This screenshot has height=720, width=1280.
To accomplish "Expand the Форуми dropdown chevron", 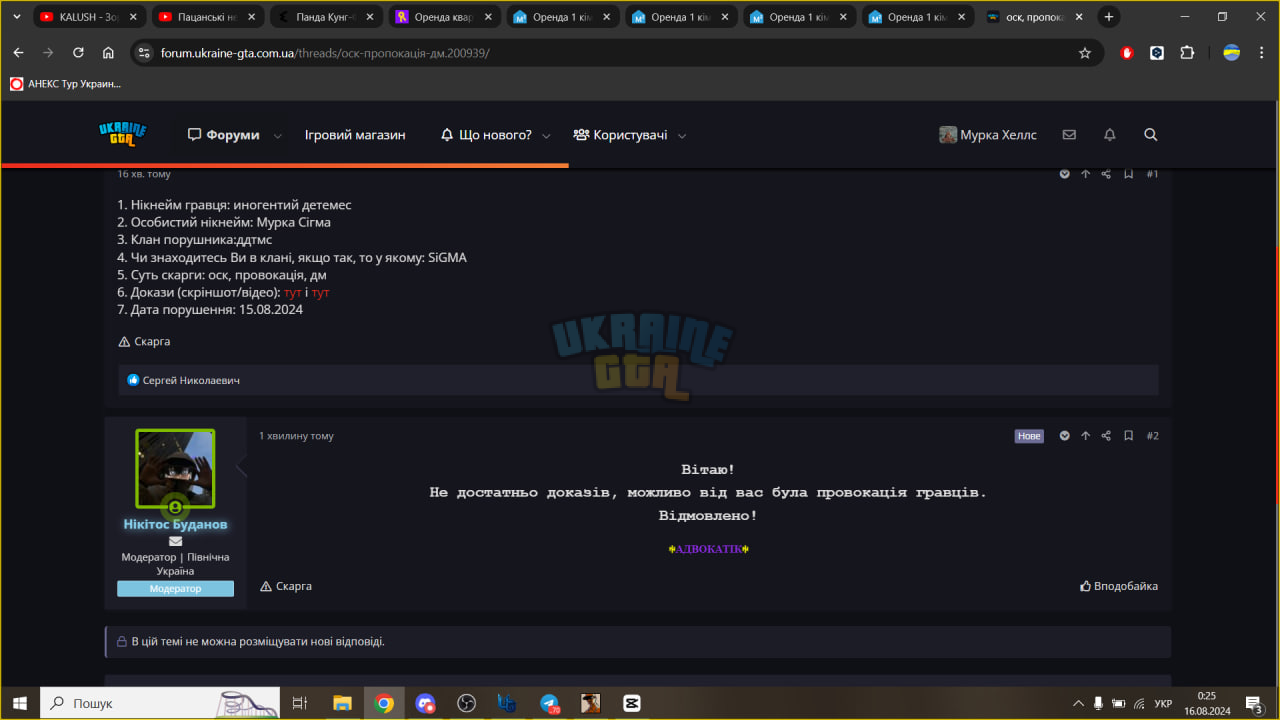I will [x=278, y=136].
